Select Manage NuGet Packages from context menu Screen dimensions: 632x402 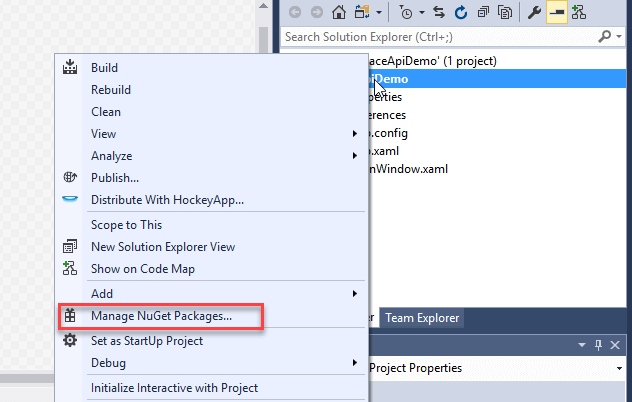161,316
